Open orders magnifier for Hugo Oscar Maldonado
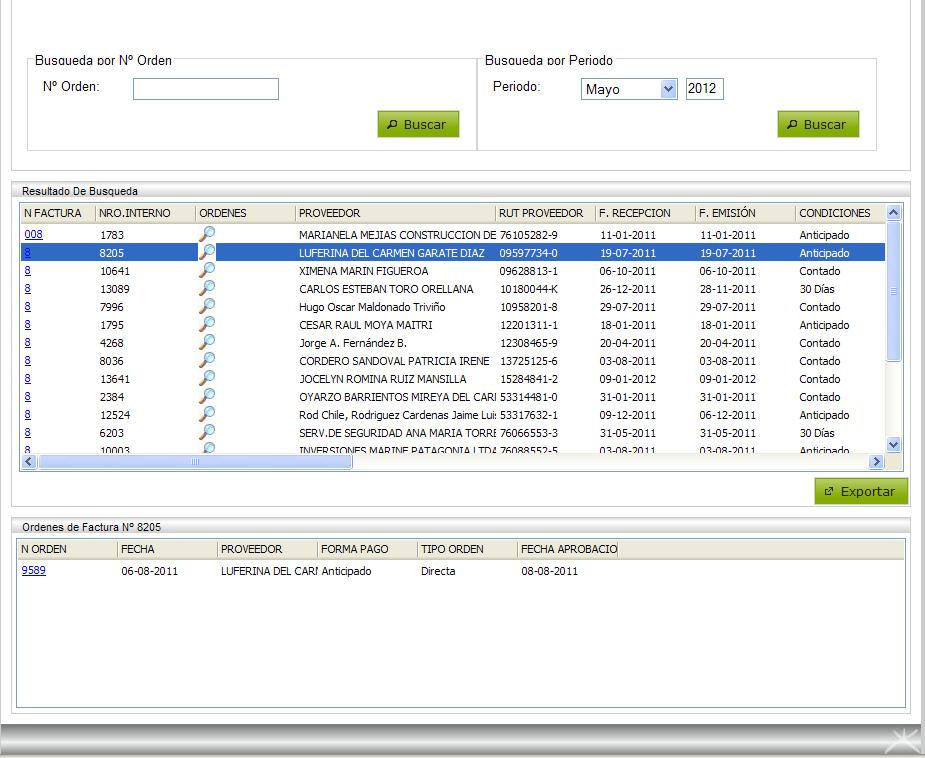Image resolution: width=925 pixels, height=758 pixels. [207, 306]
